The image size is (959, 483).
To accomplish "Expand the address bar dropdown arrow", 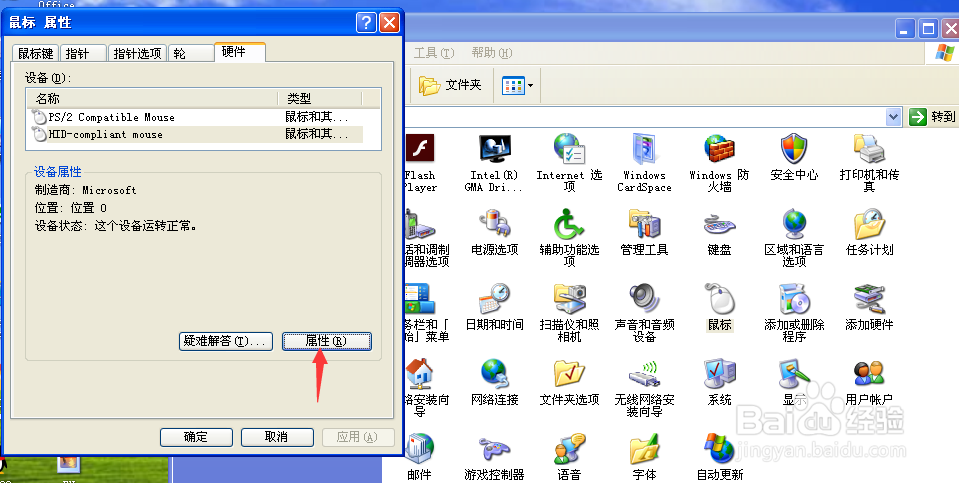I will click(x=894, y=116).
